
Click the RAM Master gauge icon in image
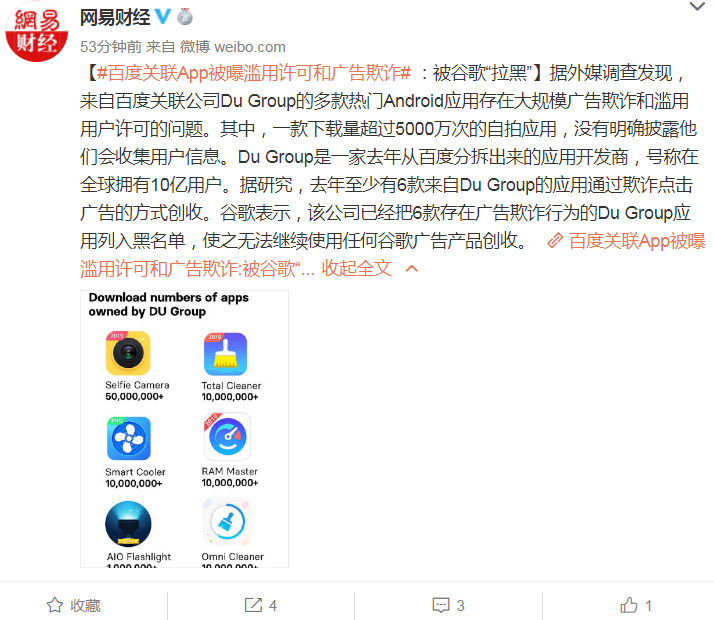pyautogui.click(x=227, y=437)
